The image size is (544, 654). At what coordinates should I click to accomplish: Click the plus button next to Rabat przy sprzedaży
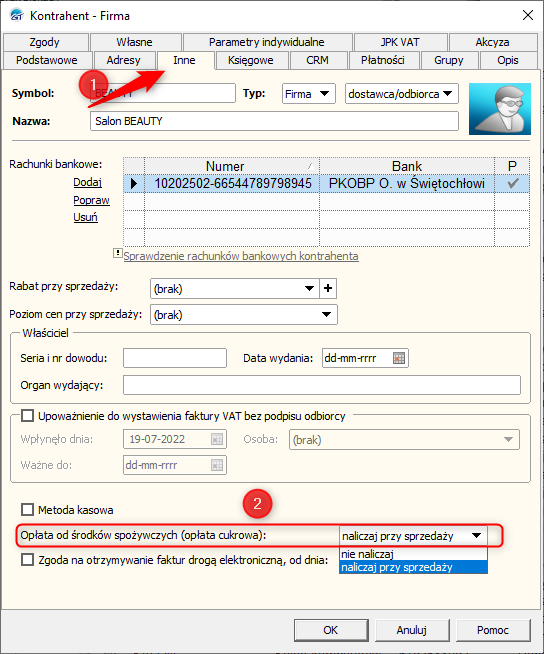click(328, 288)
